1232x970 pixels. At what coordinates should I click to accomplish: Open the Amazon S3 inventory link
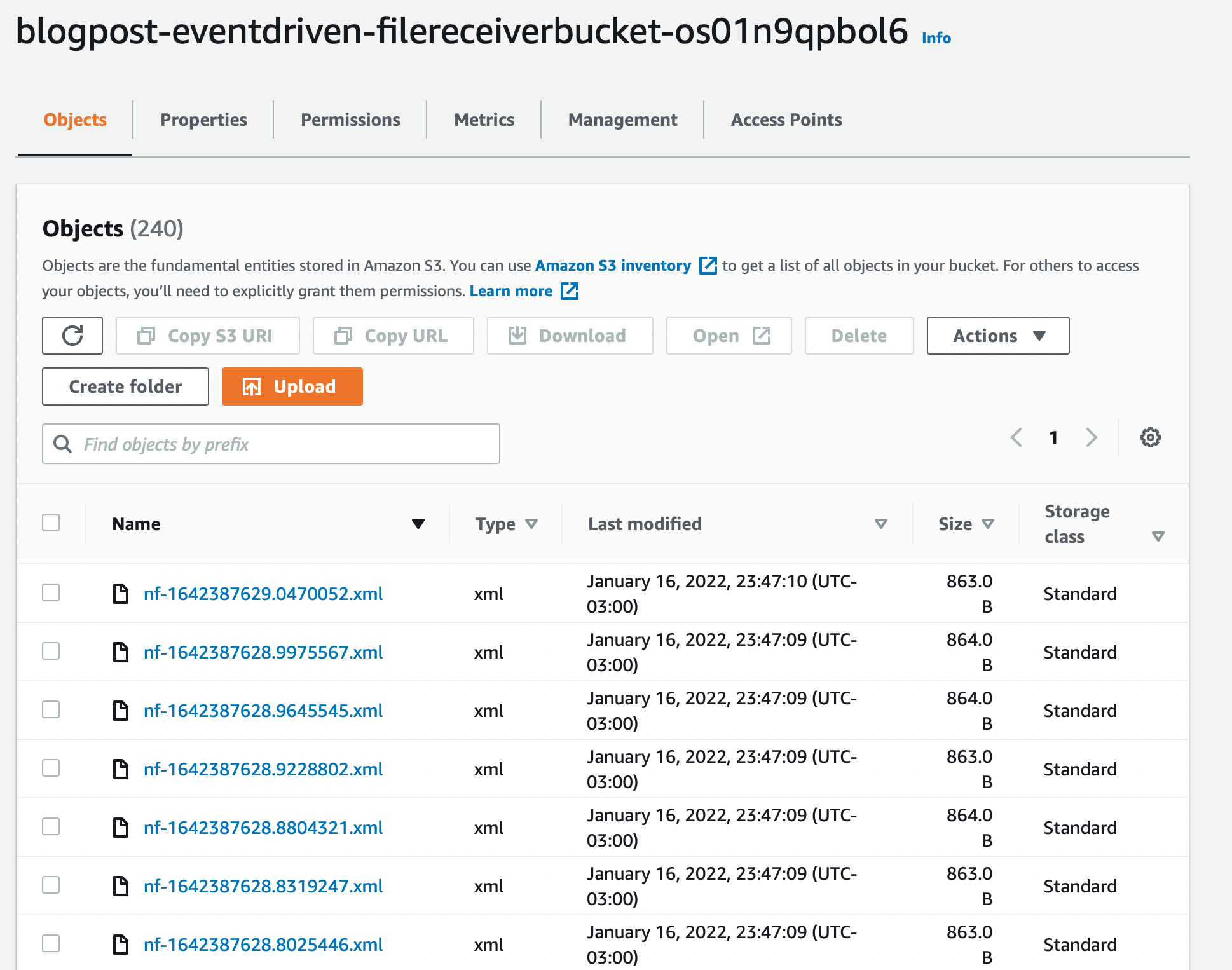[x=613, y=266]
